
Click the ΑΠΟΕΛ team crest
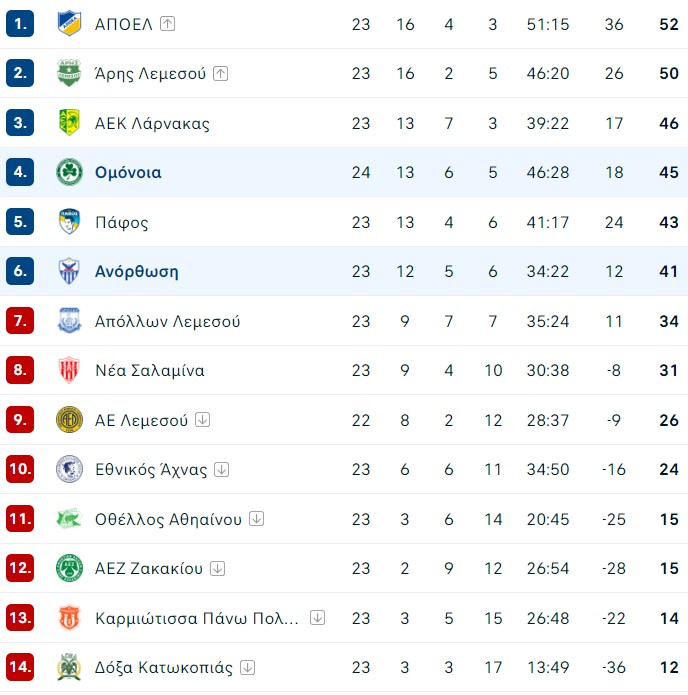point(69,23)
